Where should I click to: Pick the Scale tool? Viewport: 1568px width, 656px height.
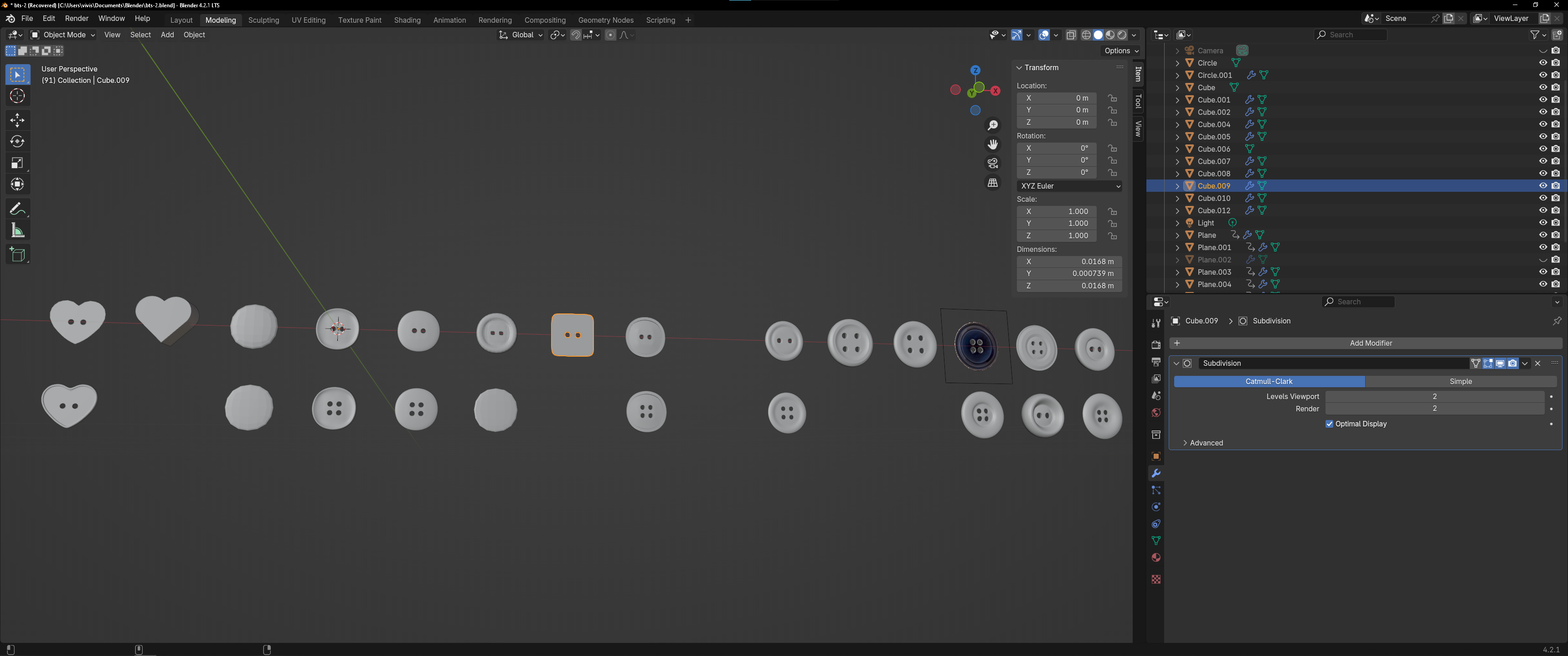(17, 163)
